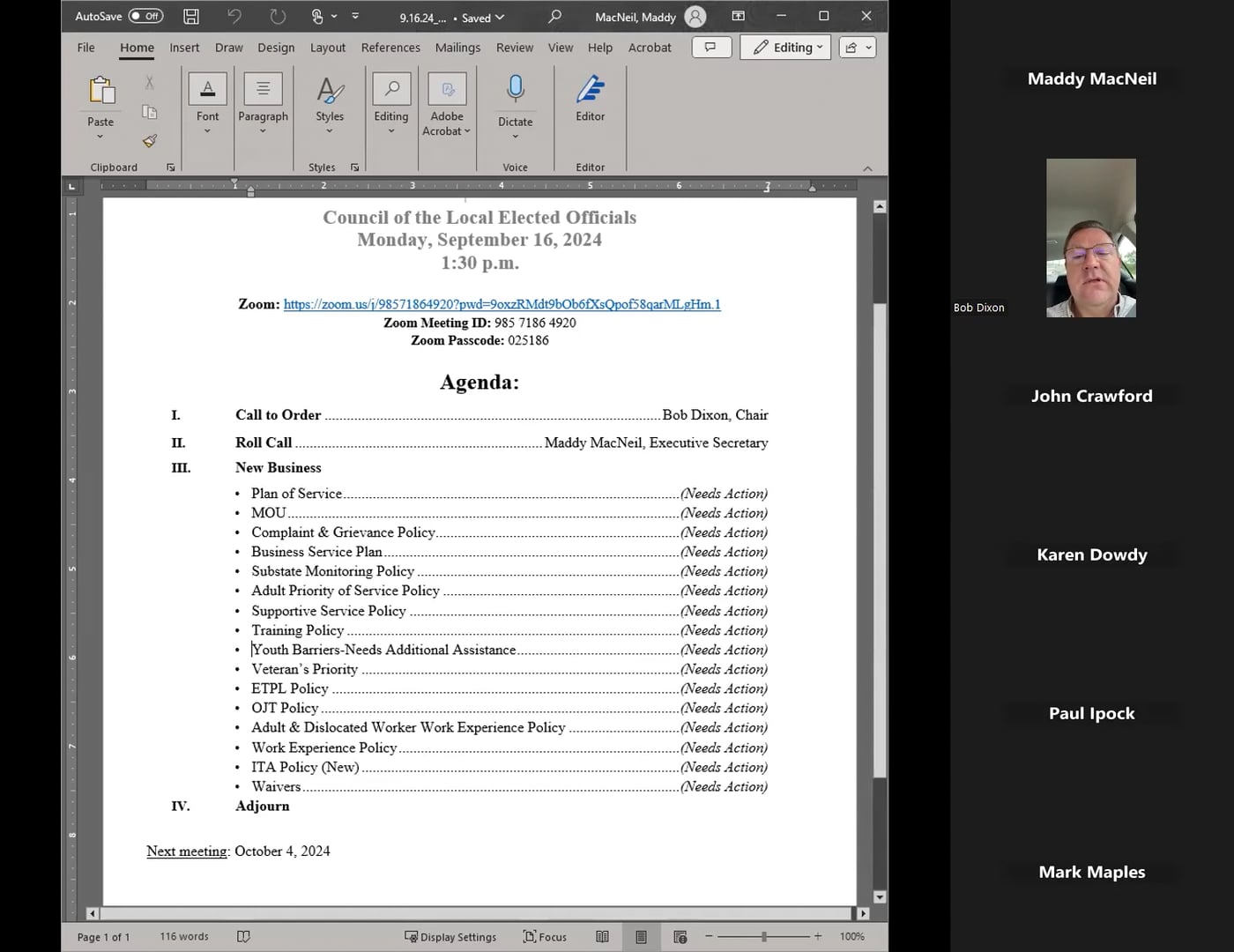1234x952 pixels.
Task: Open the References tab
Action: [x=390, y=48]
